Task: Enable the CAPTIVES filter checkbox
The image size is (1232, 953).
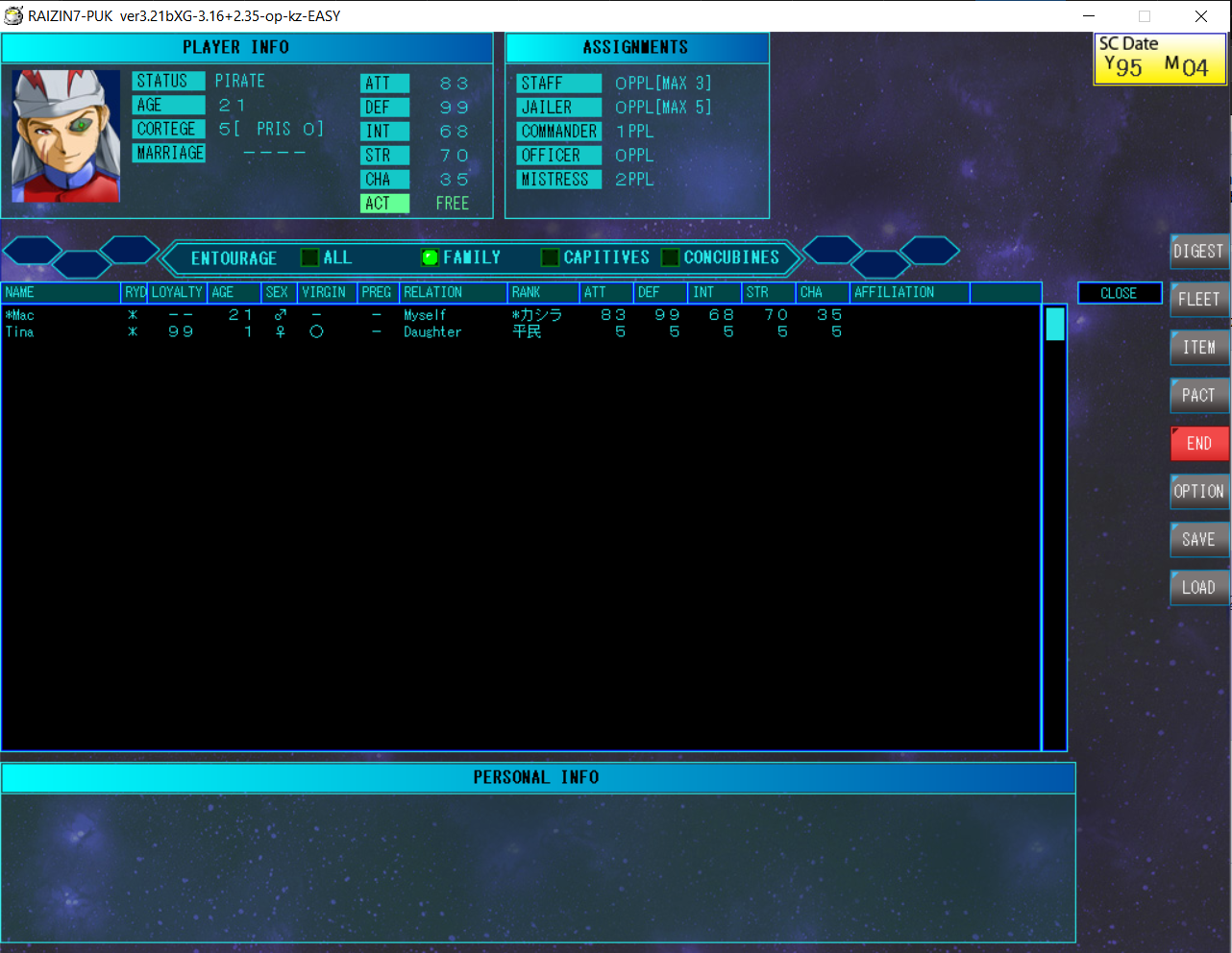Action: [x=551, y=257]
